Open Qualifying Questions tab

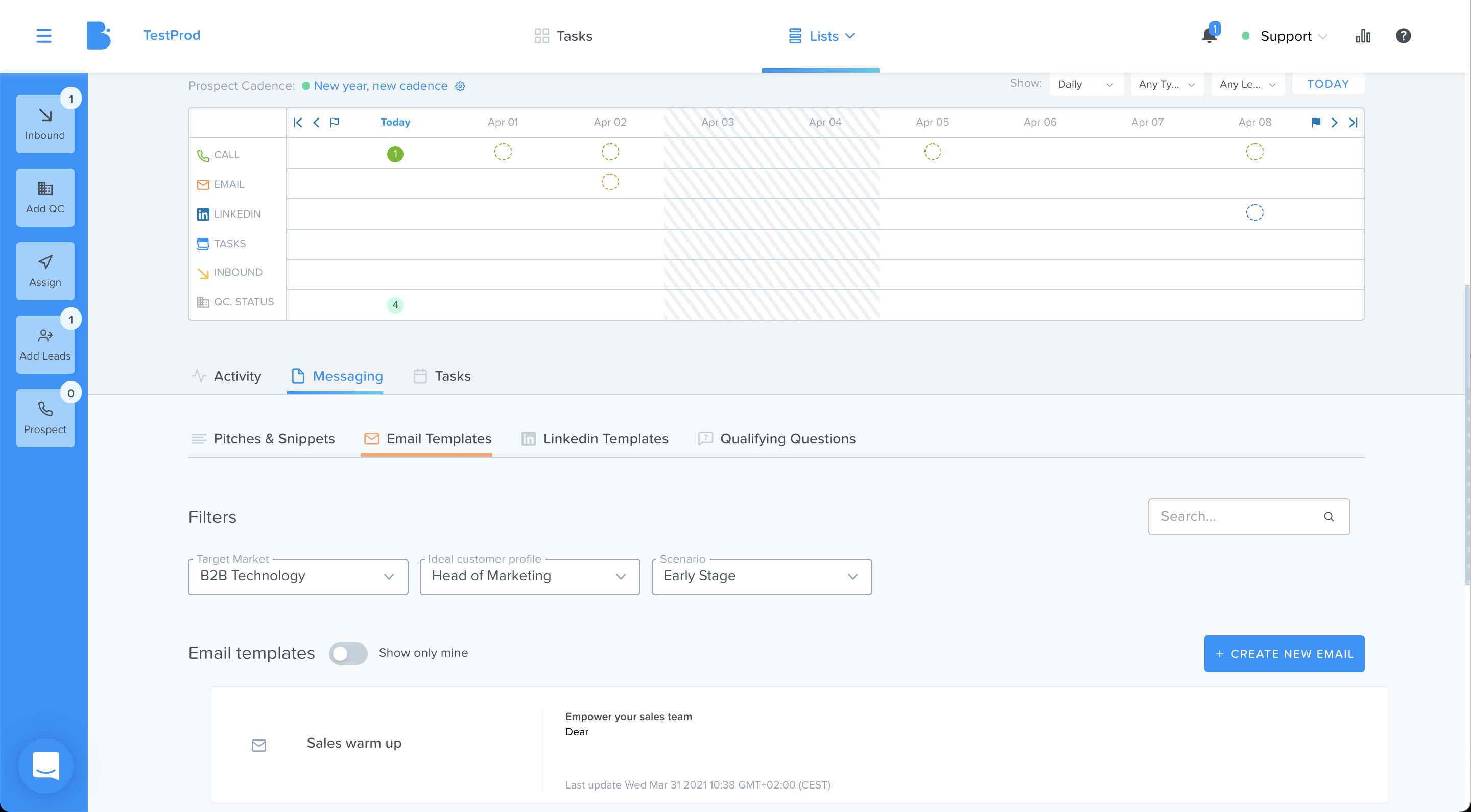pos(776,439)
